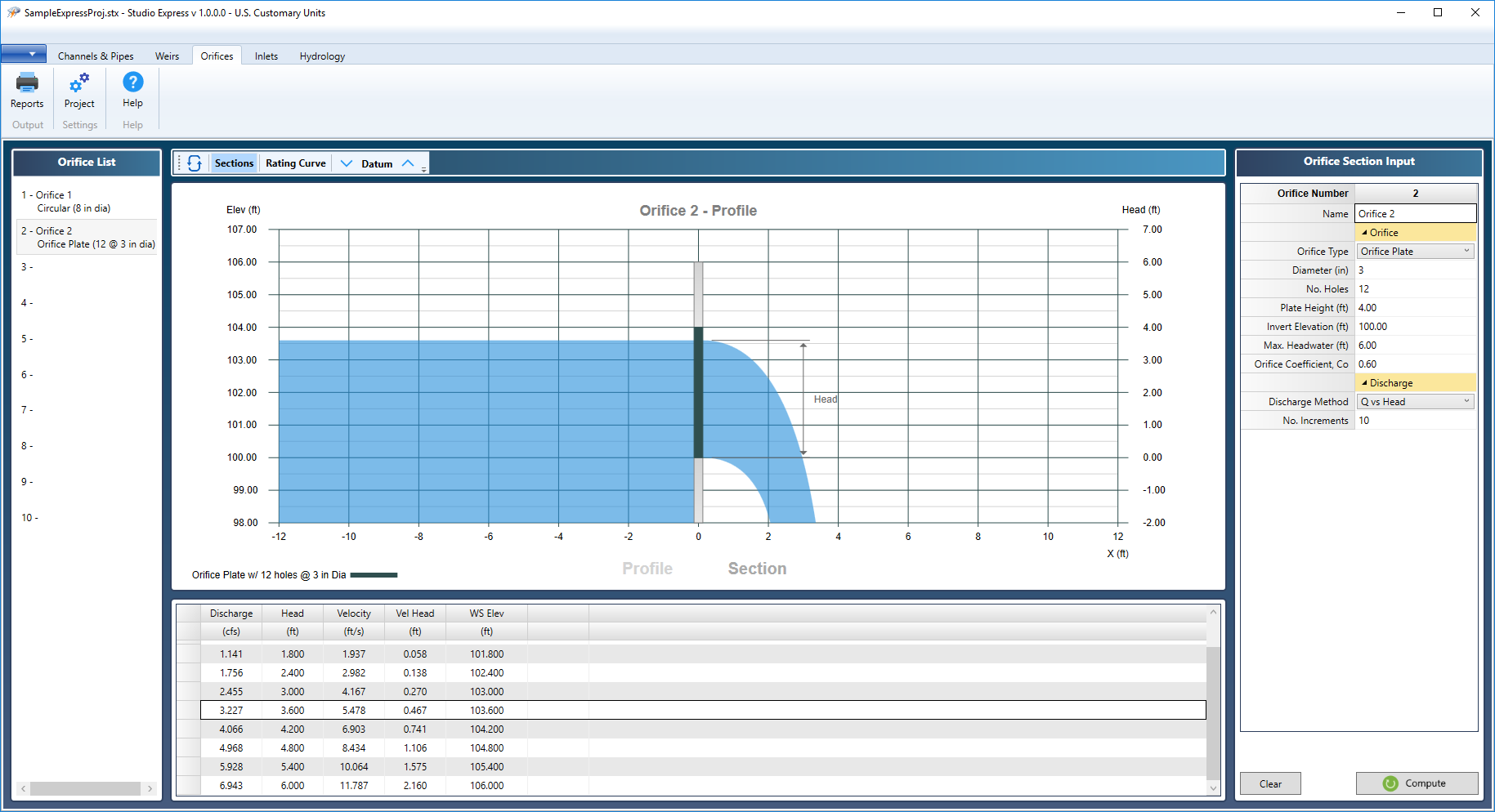Open Project Settings
Image resolution: width=1495 pixels, height=812 pixels.
(x=79, y=96)
